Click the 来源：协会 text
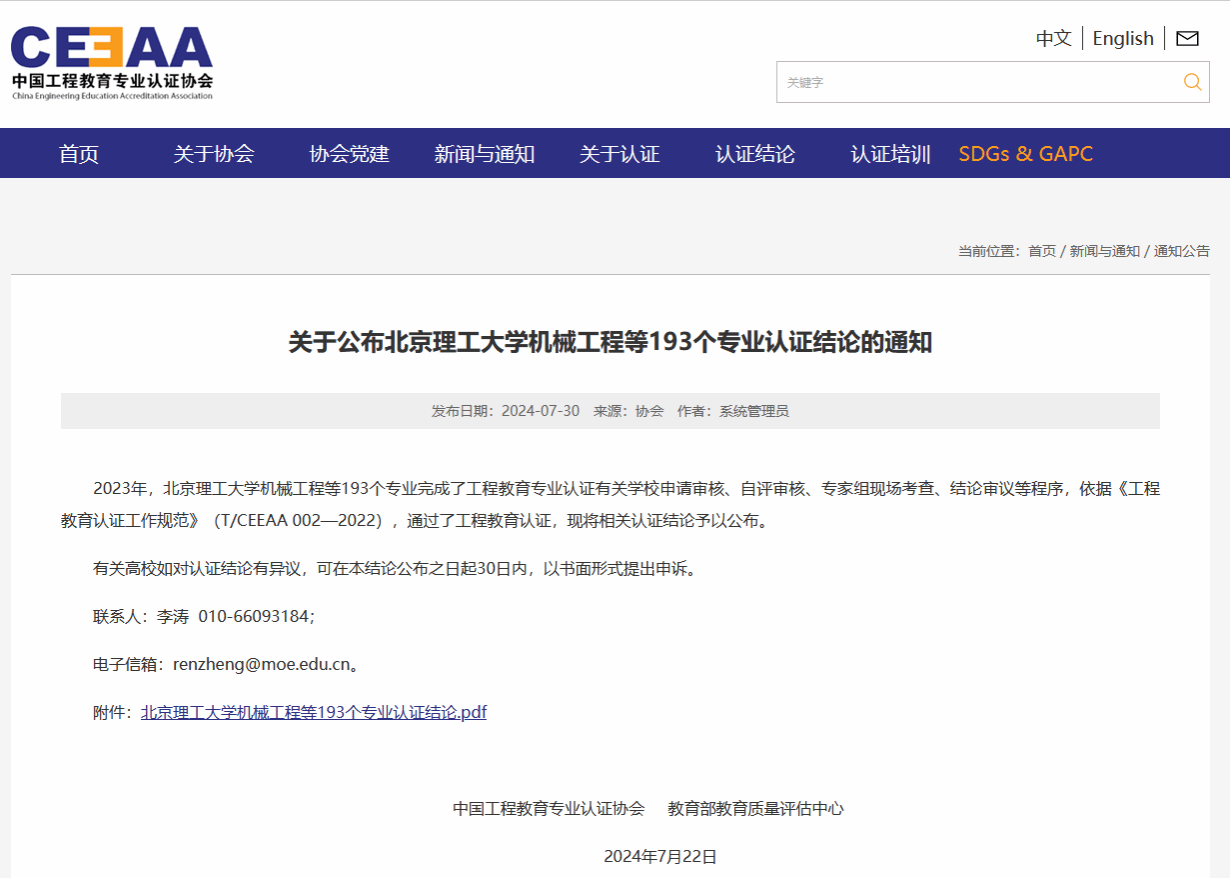The width and height of the screenshot is (1232, 879). pos(629,411)
